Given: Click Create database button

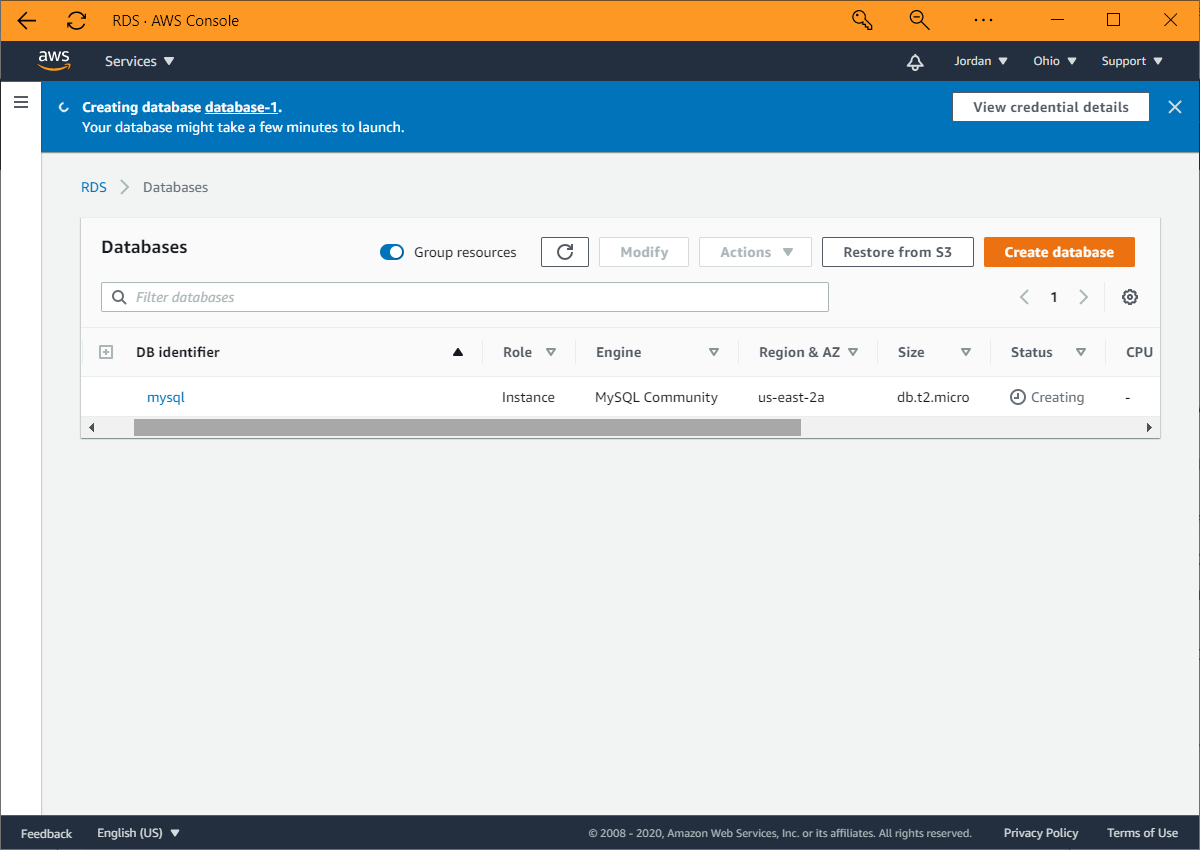Looking at the screenshot, I should point(1059,252).
